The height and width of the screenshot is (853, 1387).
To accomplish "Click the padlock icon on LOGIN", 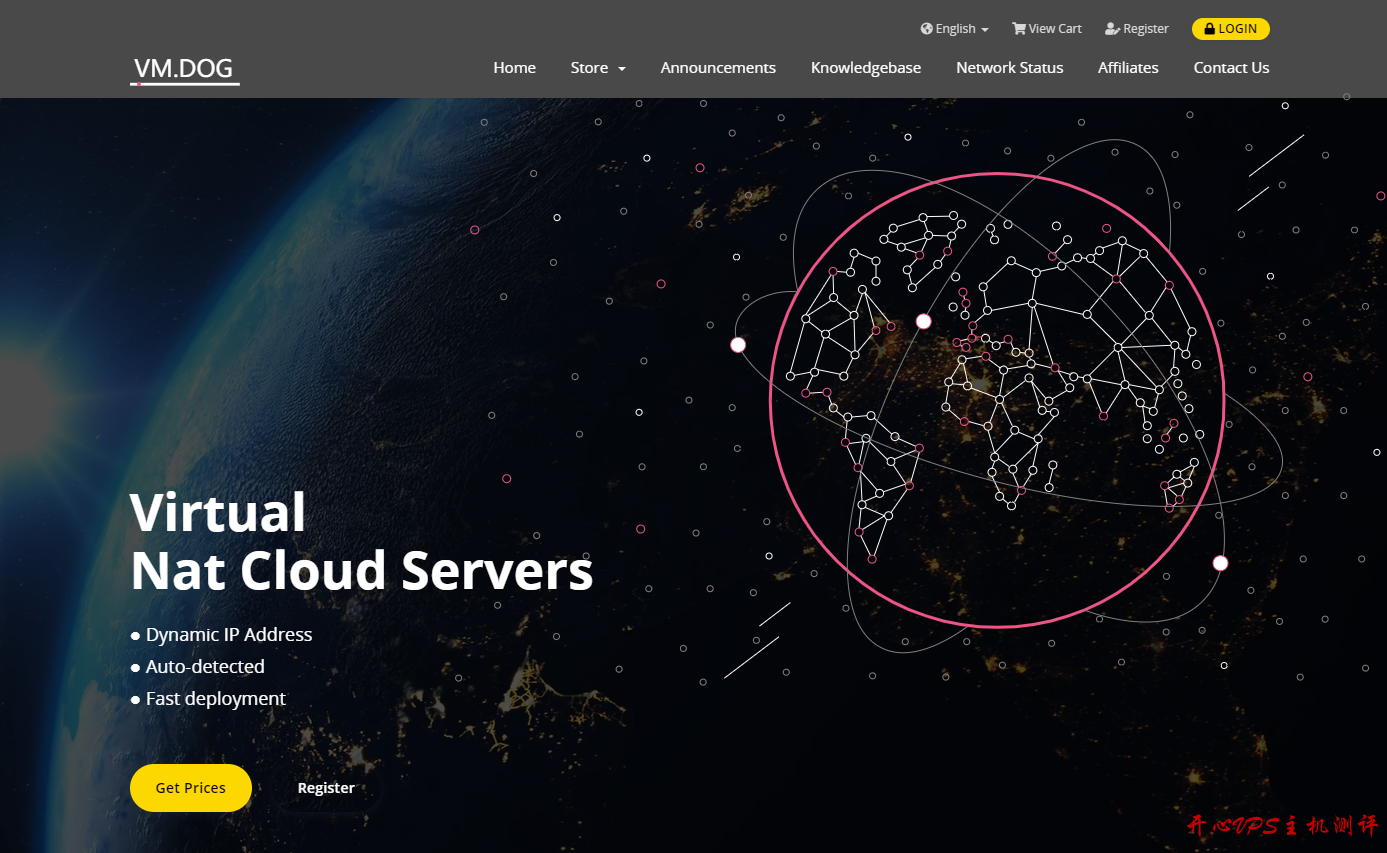I will [x=1209, y=29].
